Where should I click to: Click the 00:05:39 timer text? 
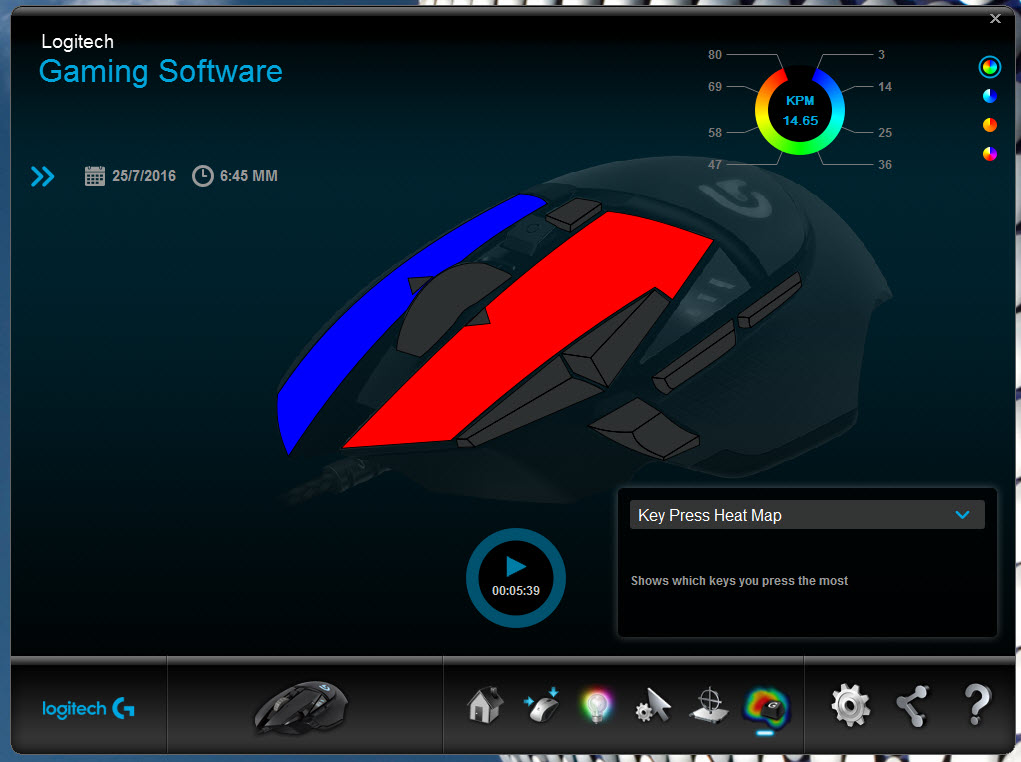(x=516, y=591)
